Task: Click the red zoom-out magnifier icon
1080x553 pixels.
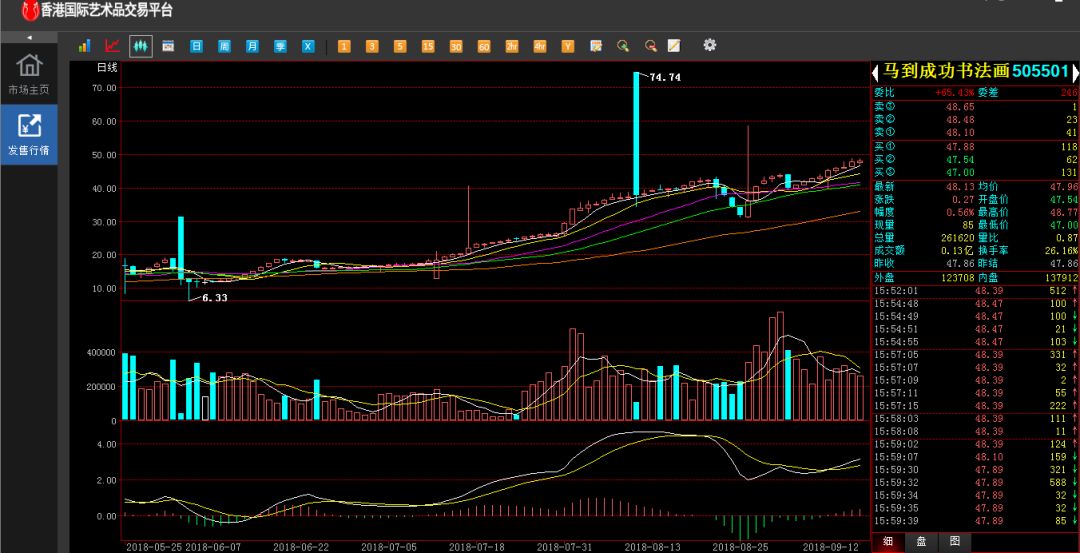Action: click(x=651, y=46)
